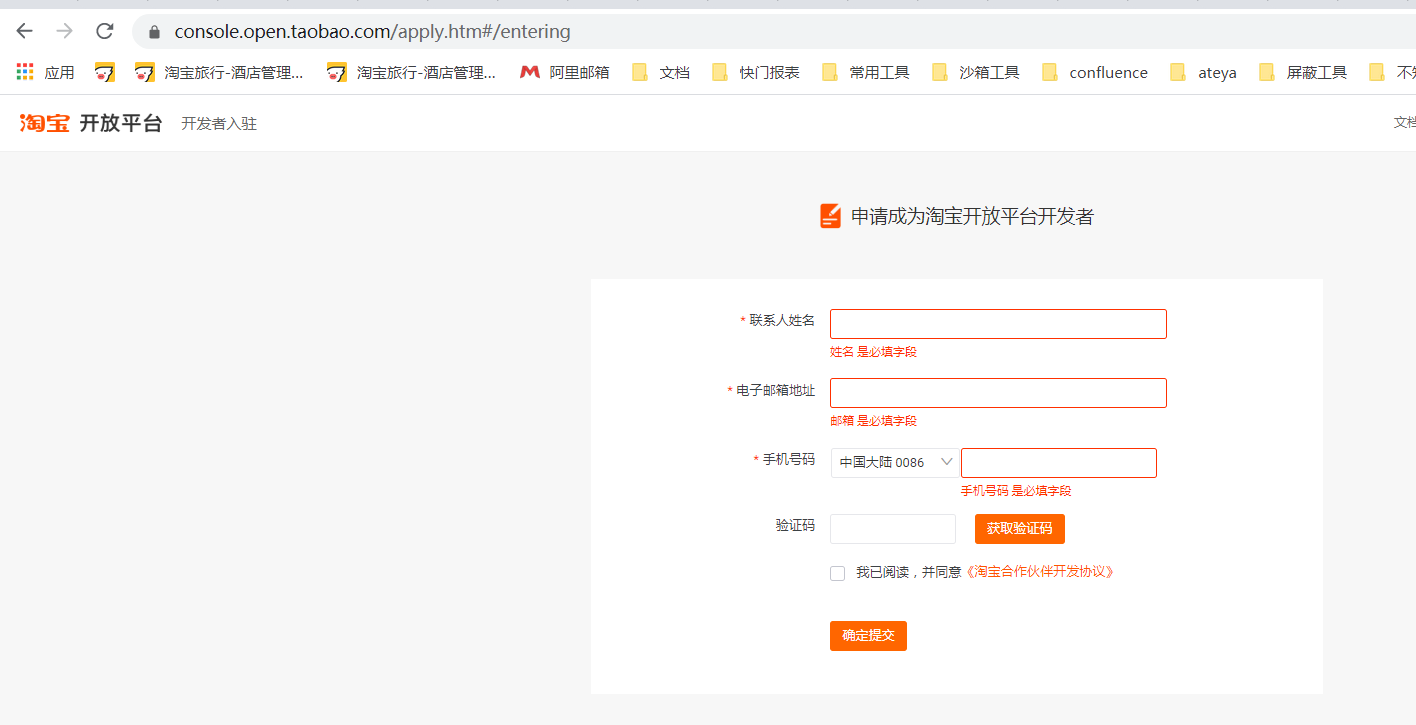Click the 手机号码 field label

point(789,459)
